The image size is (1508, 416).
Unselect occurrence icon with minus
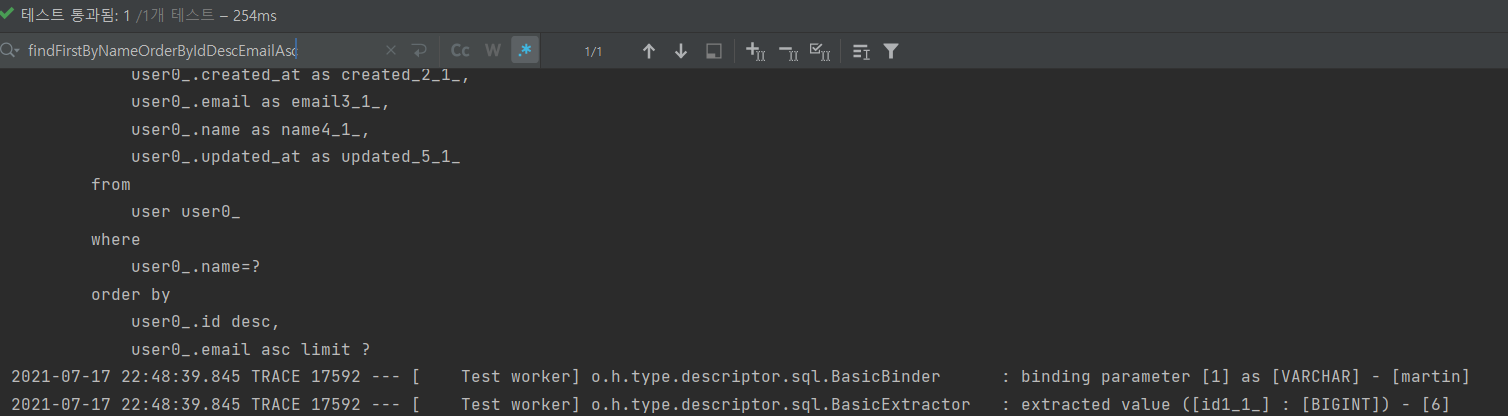pyautogui.click(x=788, y=51)
